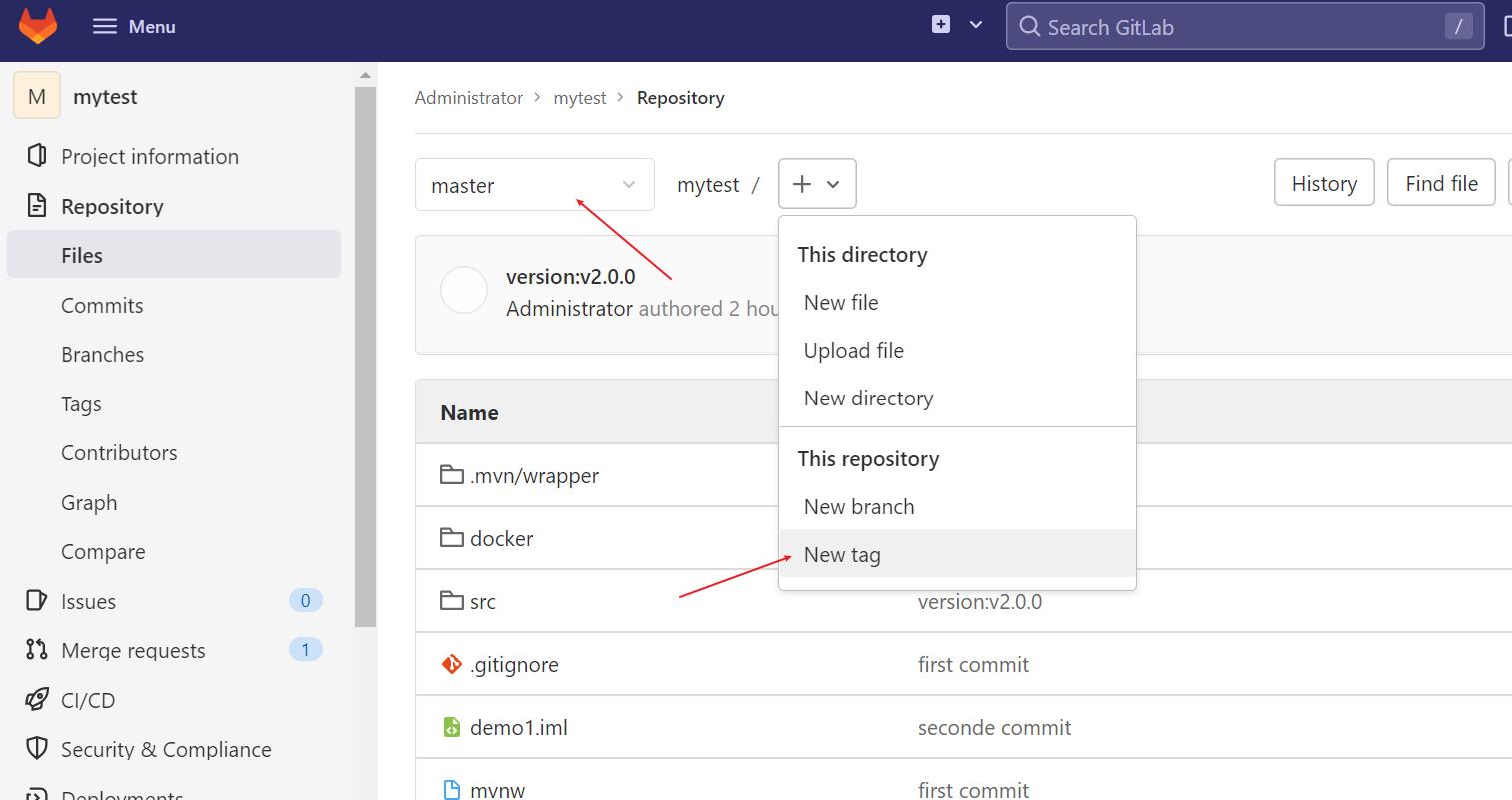Click the CI/CD rocket icon
This screenshot has width=1512, height=800.
(37, 699)
